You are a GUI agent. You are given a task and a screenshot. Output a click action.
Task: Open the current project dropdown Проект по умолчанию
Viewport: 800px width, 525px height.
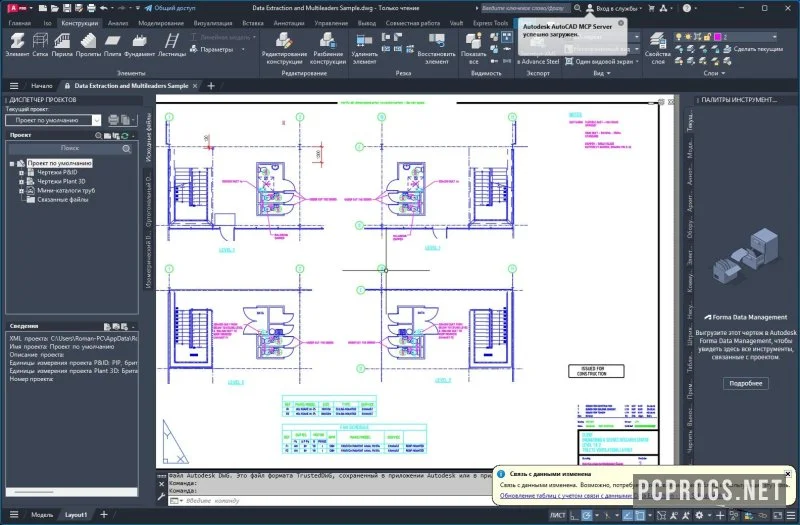coord(53,120)
